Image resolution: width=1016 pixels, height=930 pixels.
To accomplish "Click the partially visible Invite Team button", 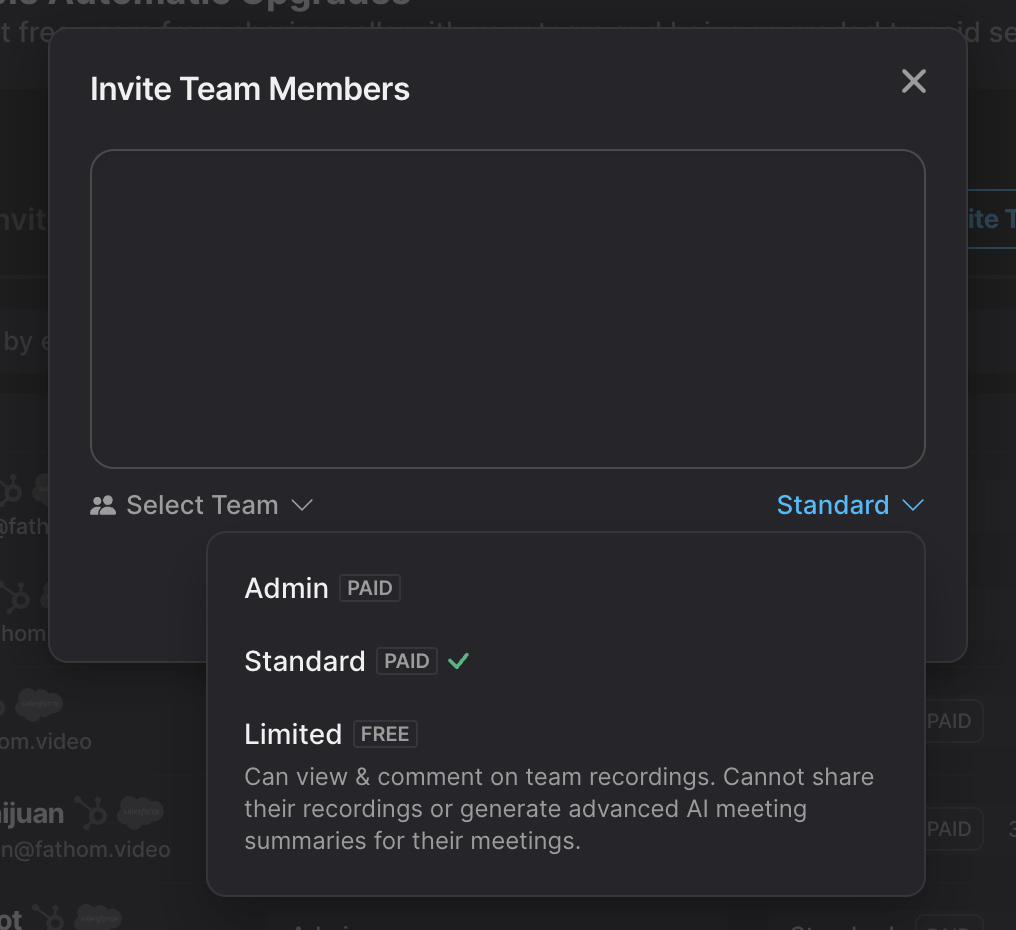I will click(x=991, y=219).
